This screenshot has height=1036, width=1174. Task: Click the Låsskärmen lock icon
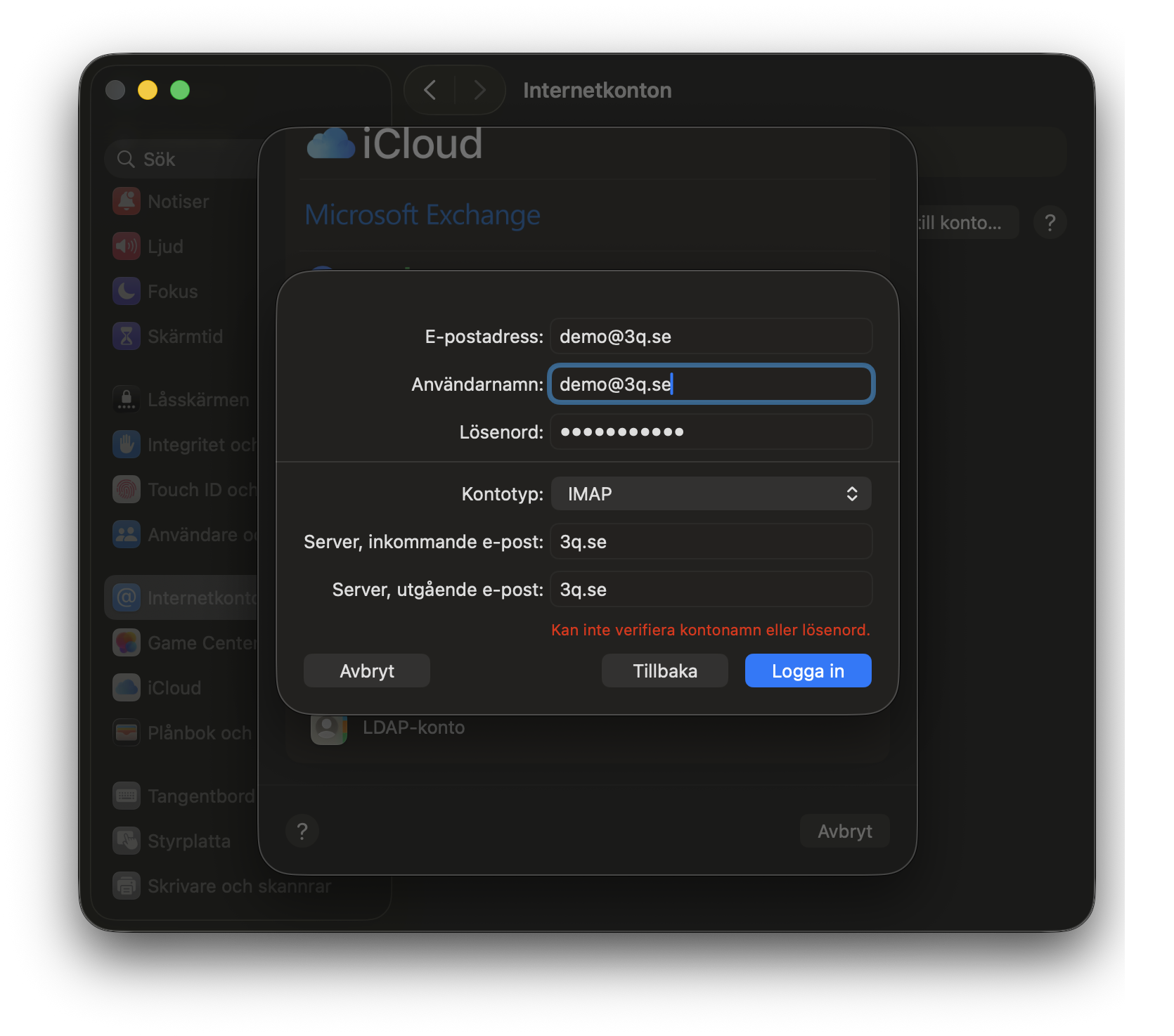127,400
